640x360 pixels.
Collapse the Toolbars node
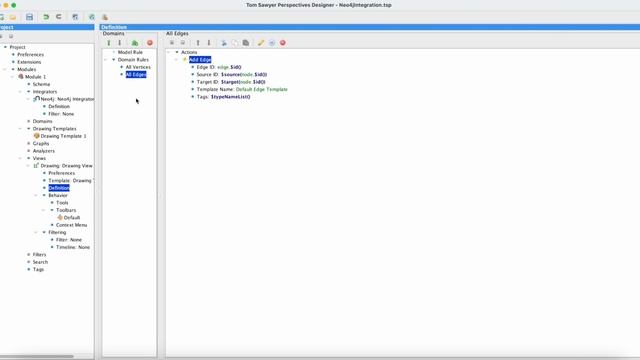(x=44, y=210)
